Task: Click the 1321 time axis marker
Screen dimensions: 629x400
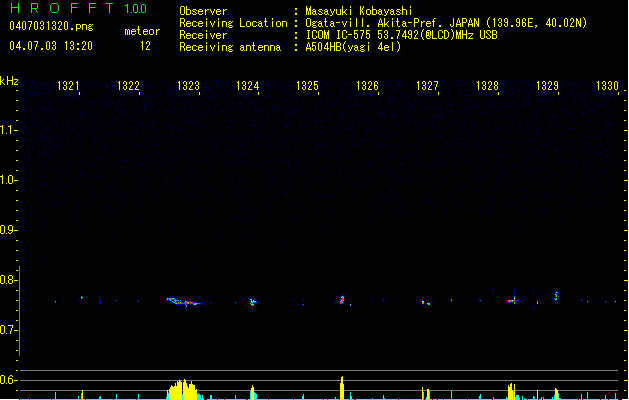Action: [x=68, y=86]
